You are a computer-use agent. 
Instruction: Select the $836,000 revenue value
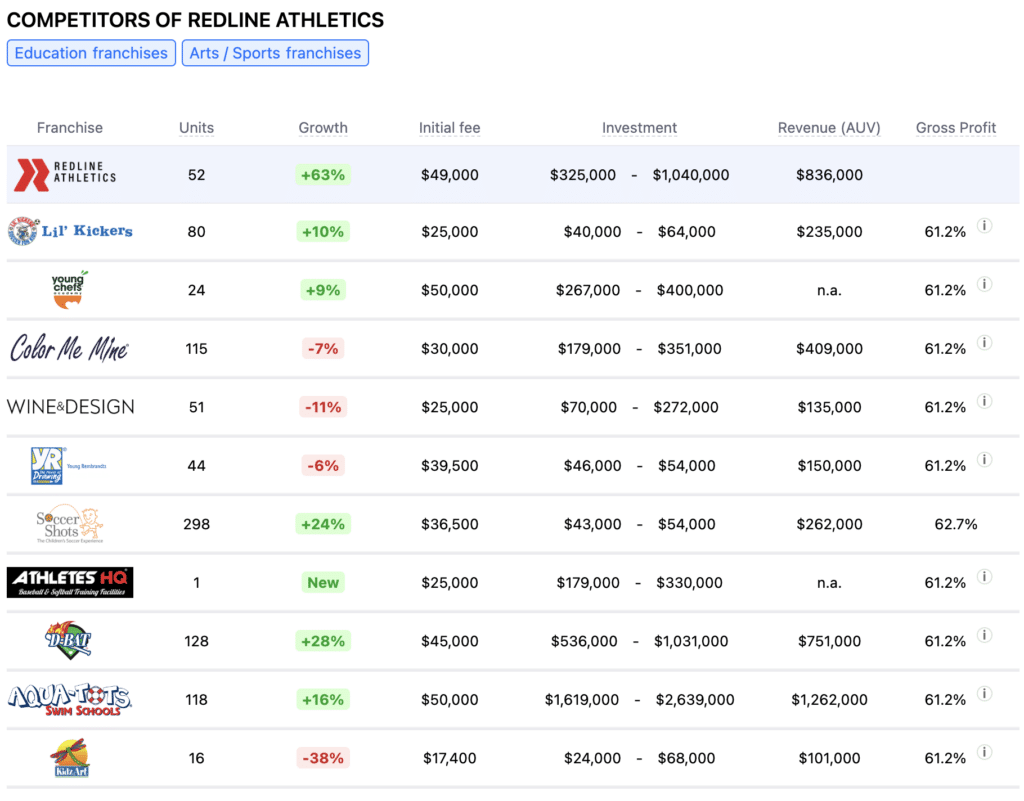[829, 175]
